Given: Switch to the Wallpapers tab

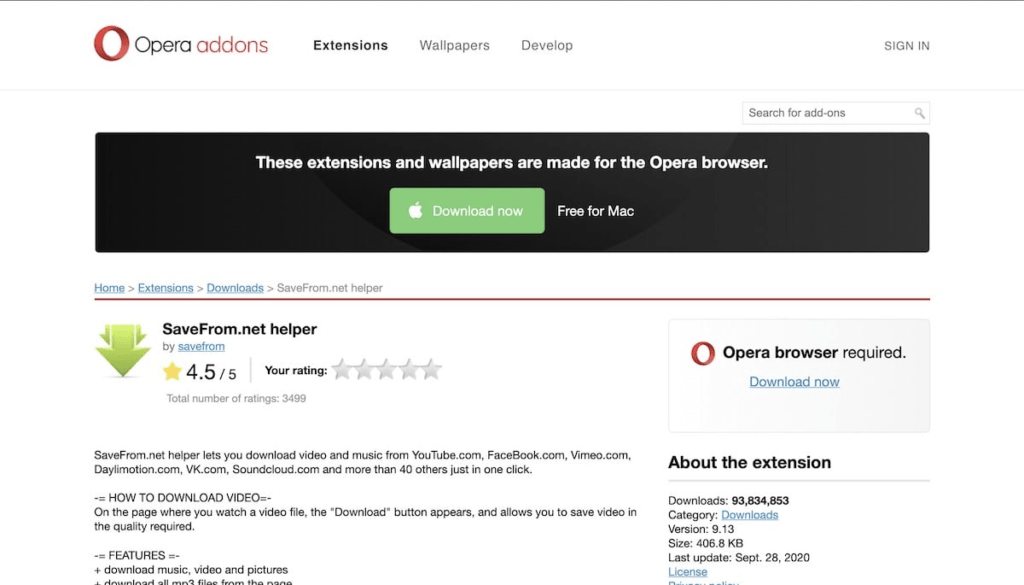Looking at the screenshot, I should coord(455,45).
